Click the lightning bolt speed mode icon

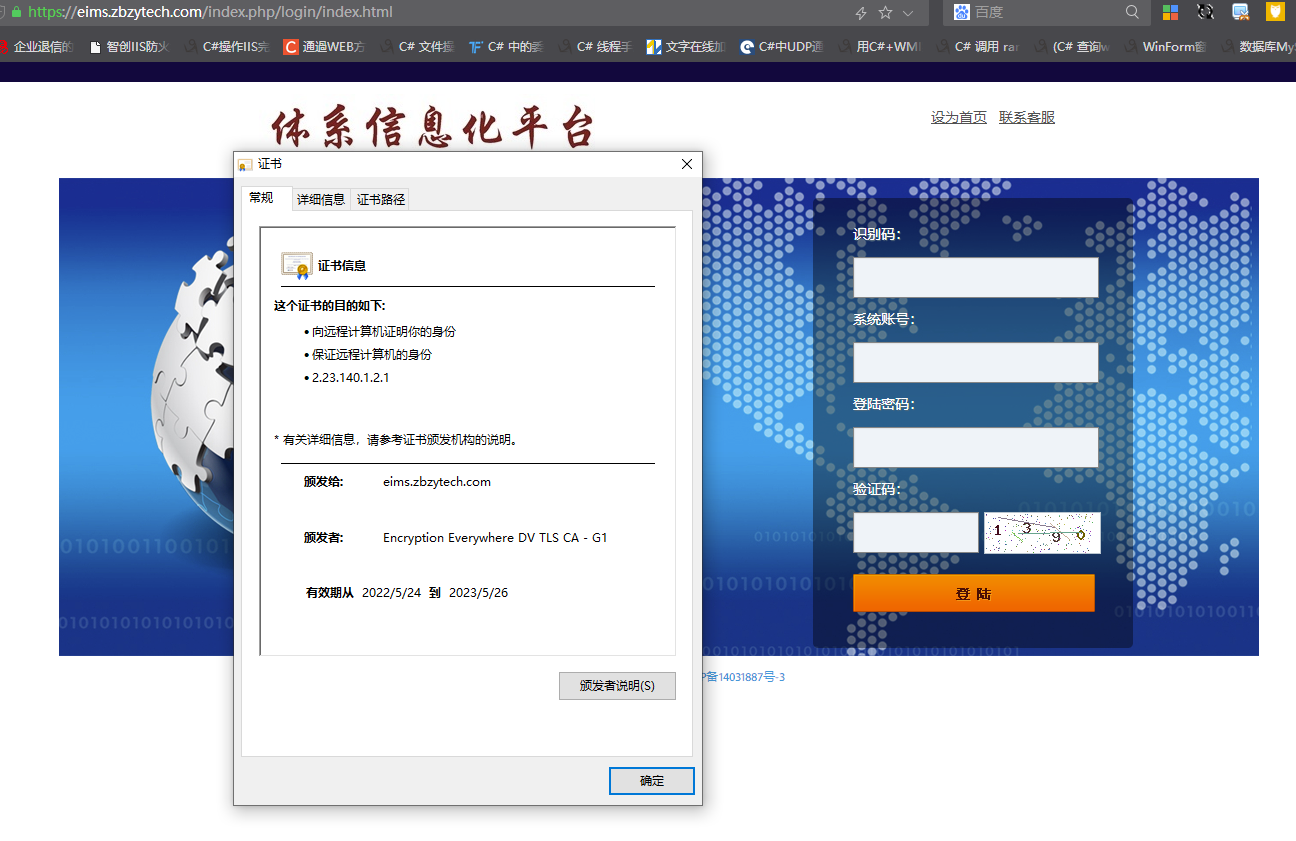861,13
